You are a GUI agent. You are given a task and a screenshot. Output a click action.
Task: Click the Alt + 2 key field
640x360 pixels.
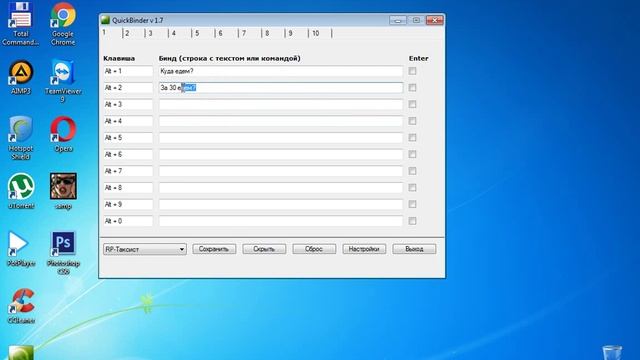[128, 88]
